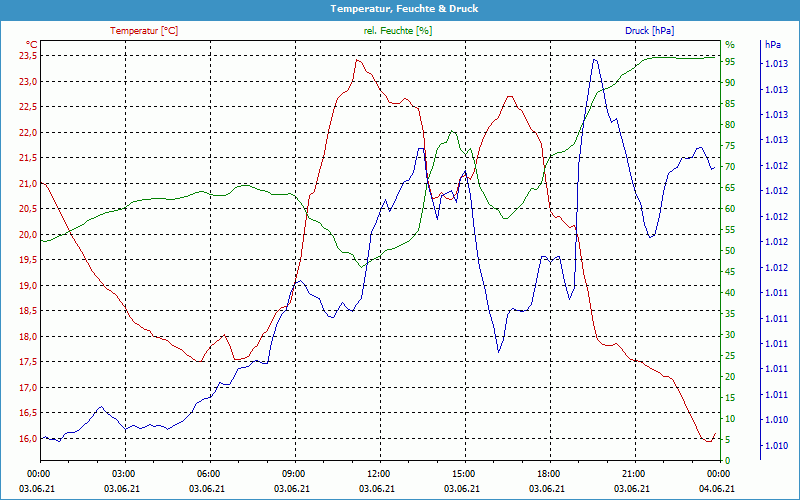Click the 95 humidity axis tick

730,62
